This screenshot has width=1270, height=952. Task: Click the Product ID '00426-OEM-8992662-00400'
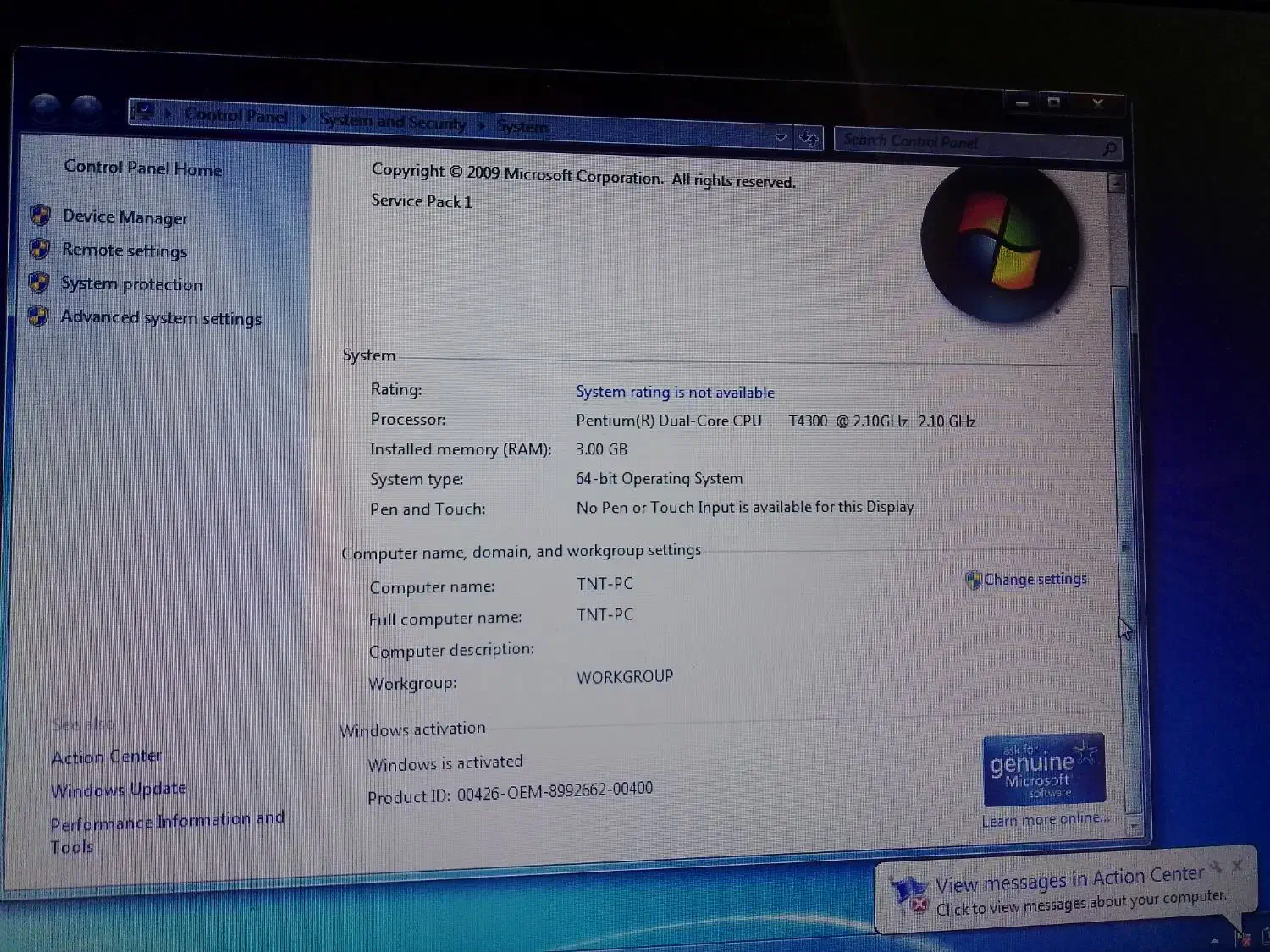[555, 791]
